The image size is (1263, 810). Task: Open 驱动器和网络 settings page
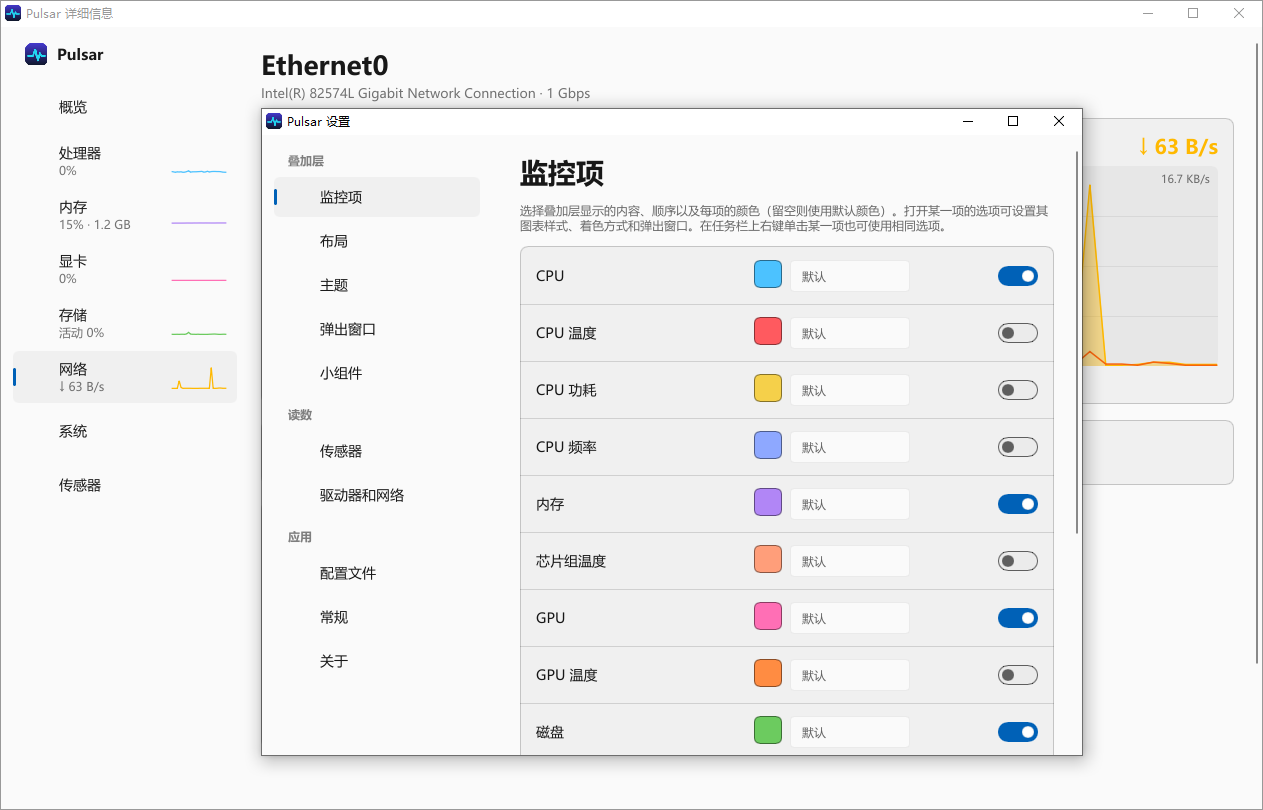pos(377,495)
